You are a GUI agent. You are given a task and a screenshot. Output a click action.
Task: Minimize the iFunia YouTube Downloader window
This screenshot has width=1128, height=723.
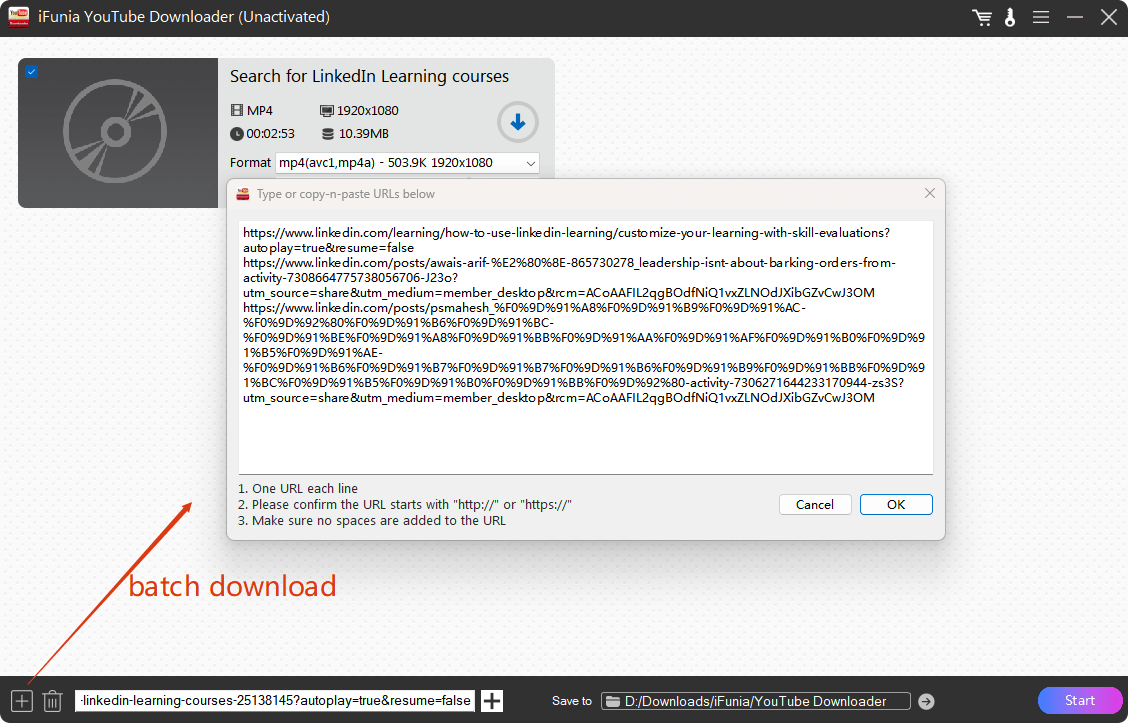pos(1075,17)
